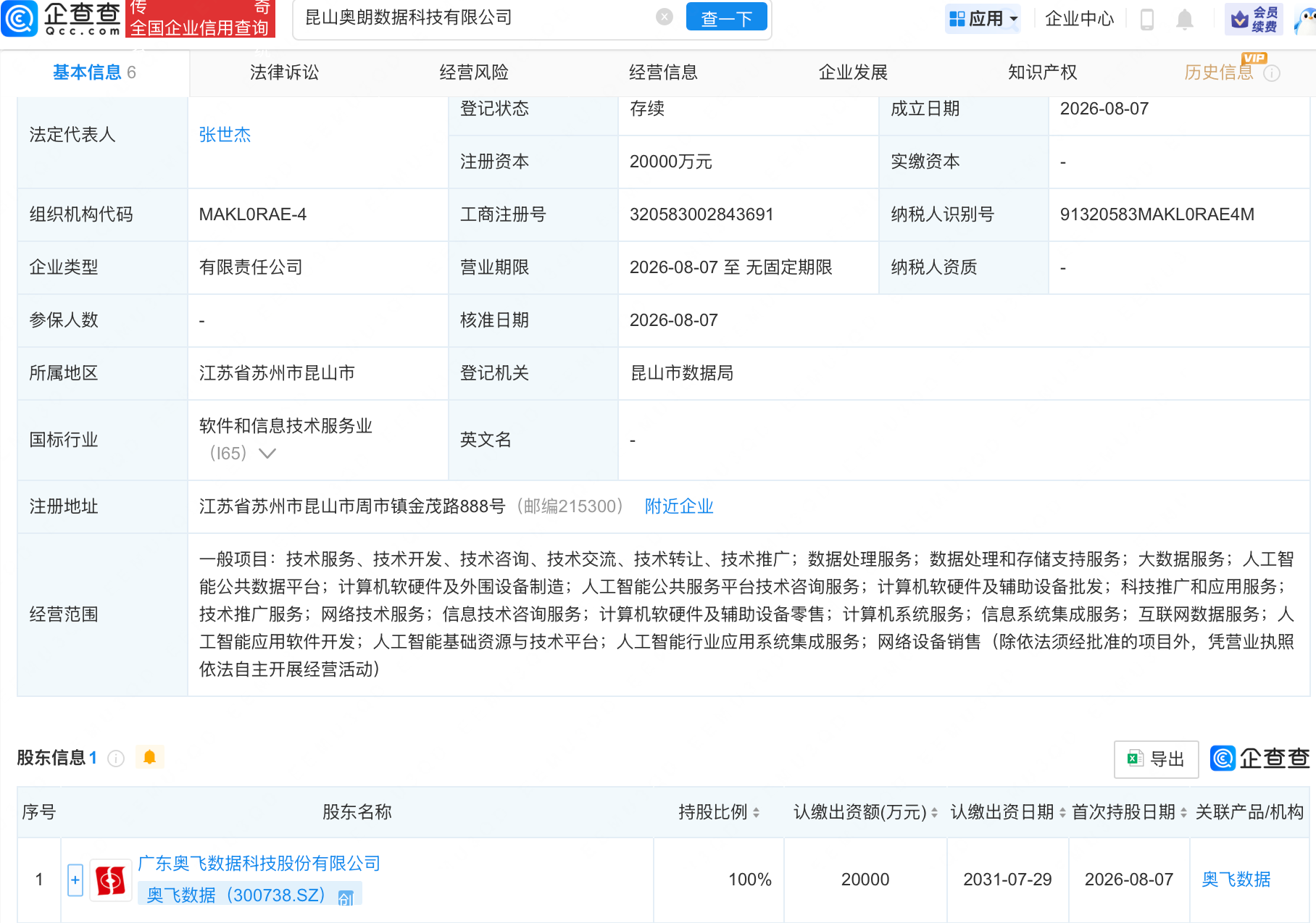
Task: Click the 工商注册号 value 320583002843691
Action: tap(701, 214)
